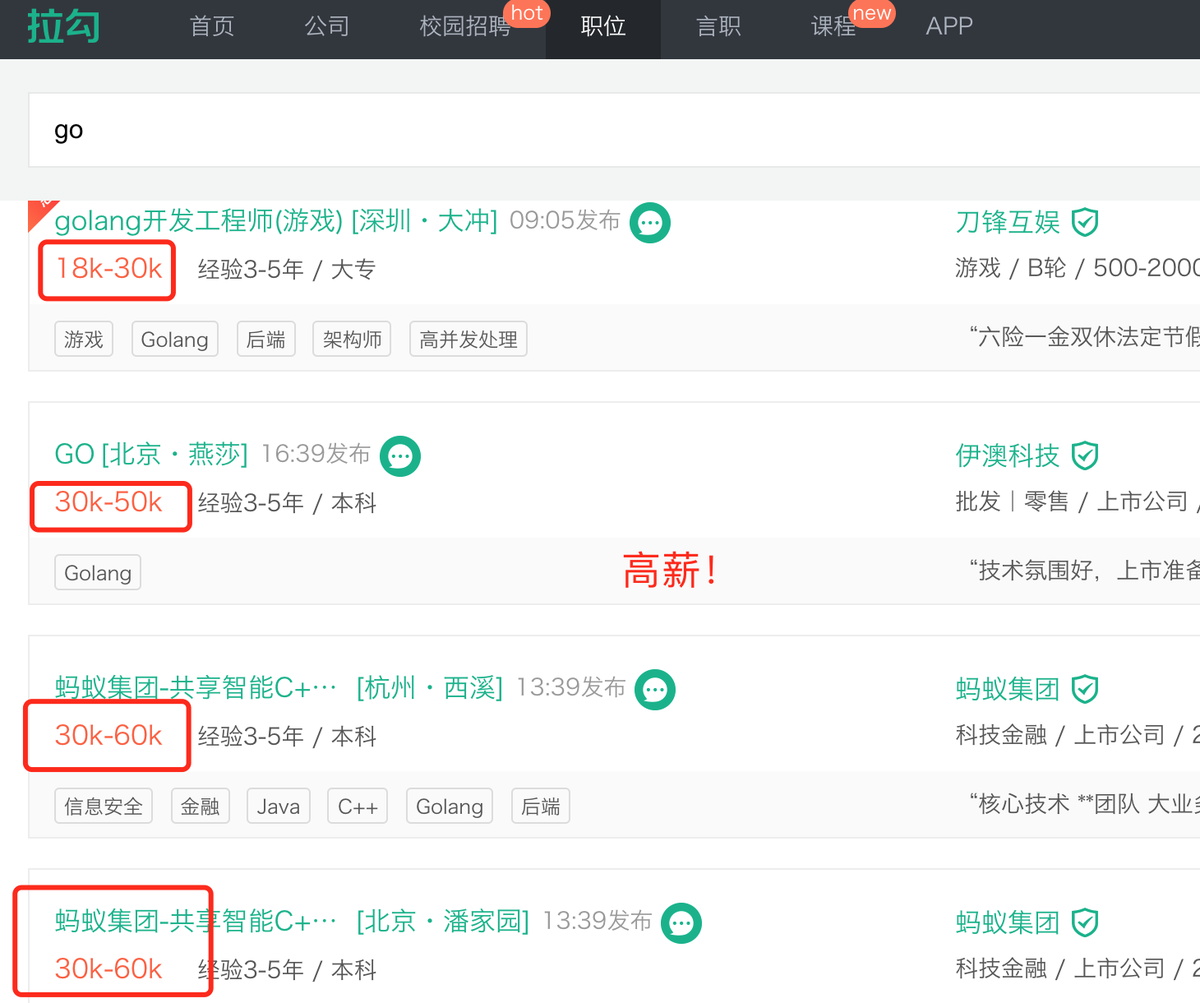Screen dimensions: 1200x1003
Task: Open the golang开发工程师(游戏) job title
Action: [x=276, y=220]
